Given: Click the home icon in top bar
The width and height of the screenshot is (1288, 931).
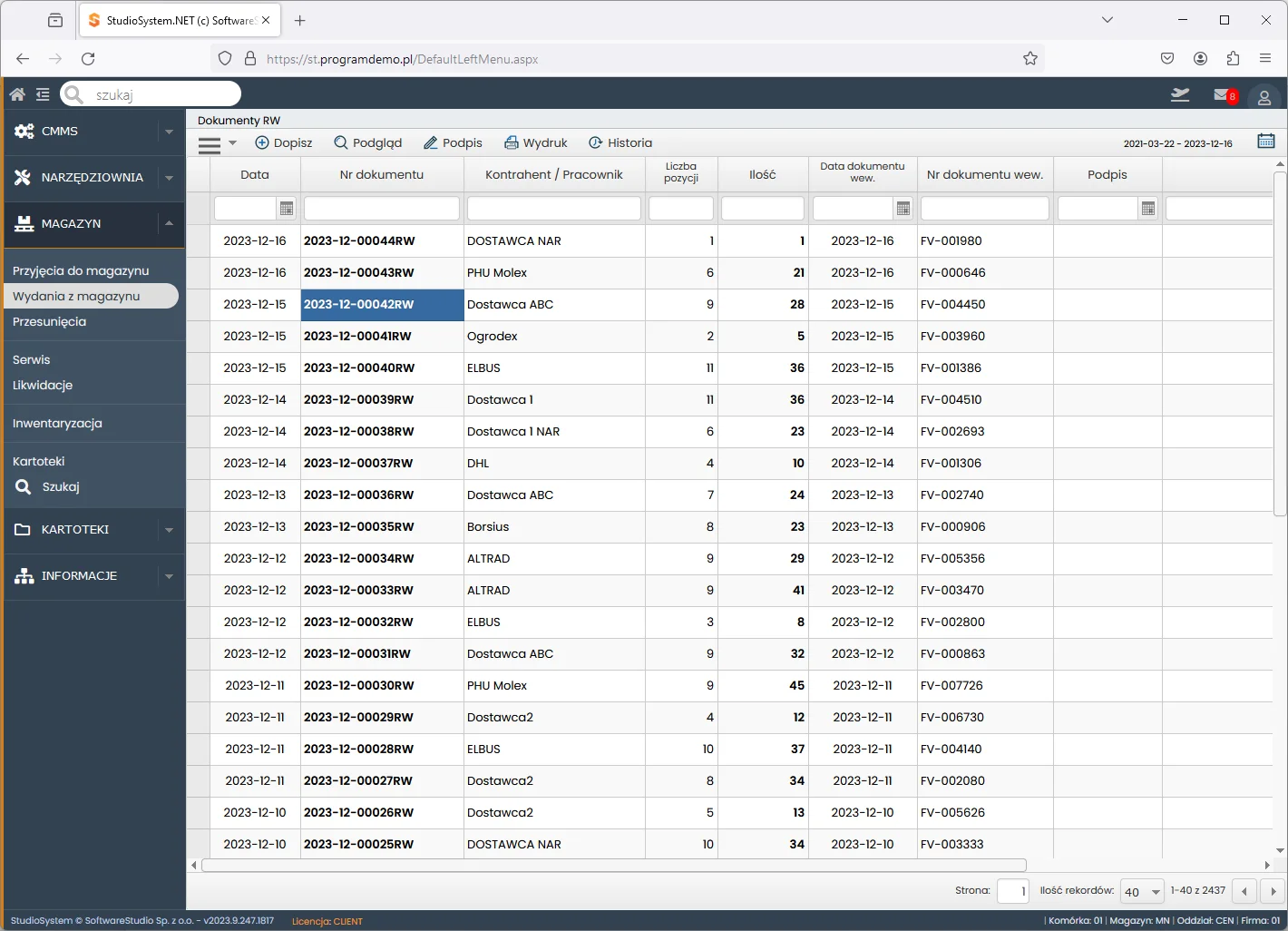Looking at the screenshot, I should (17, 94).
